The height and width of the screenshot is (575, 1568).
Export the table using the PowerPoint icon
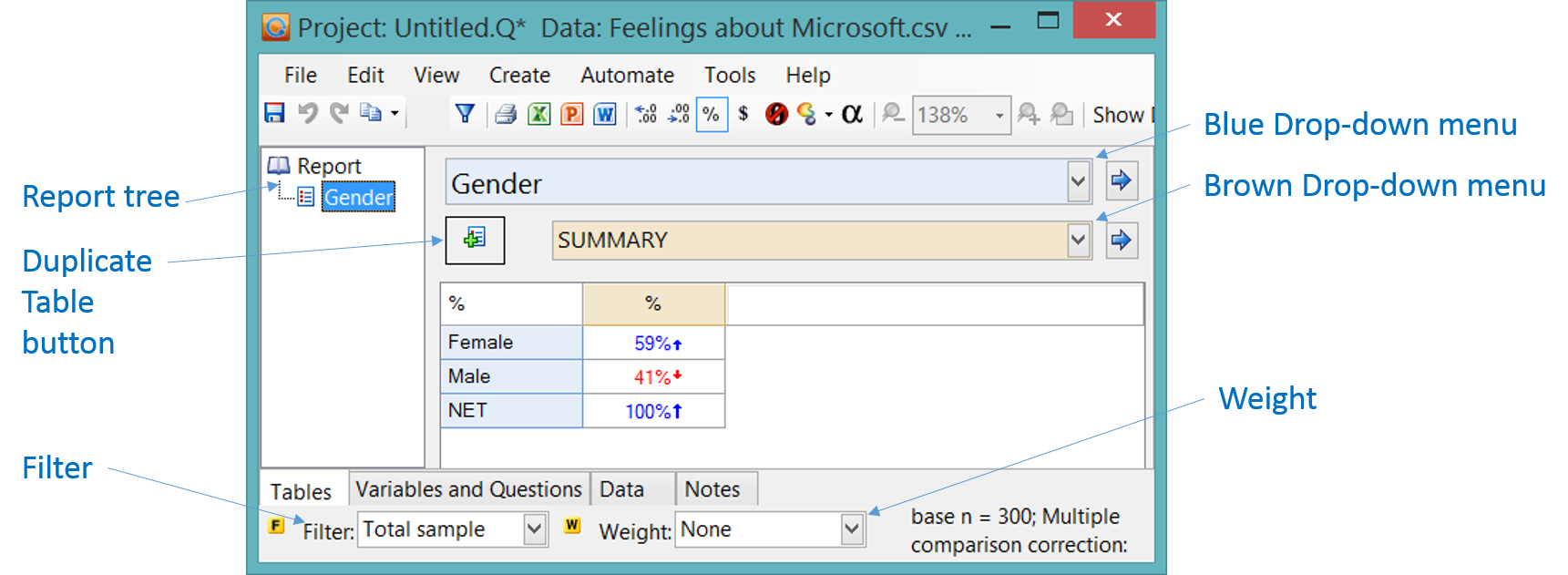point(572,114)
